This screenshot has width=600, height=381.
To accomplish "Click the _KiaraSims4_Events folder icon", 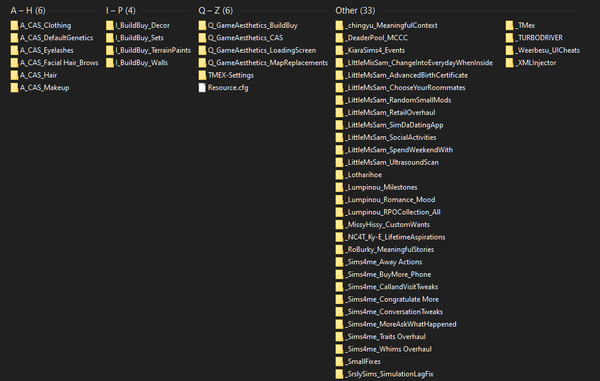I will 339,50.
